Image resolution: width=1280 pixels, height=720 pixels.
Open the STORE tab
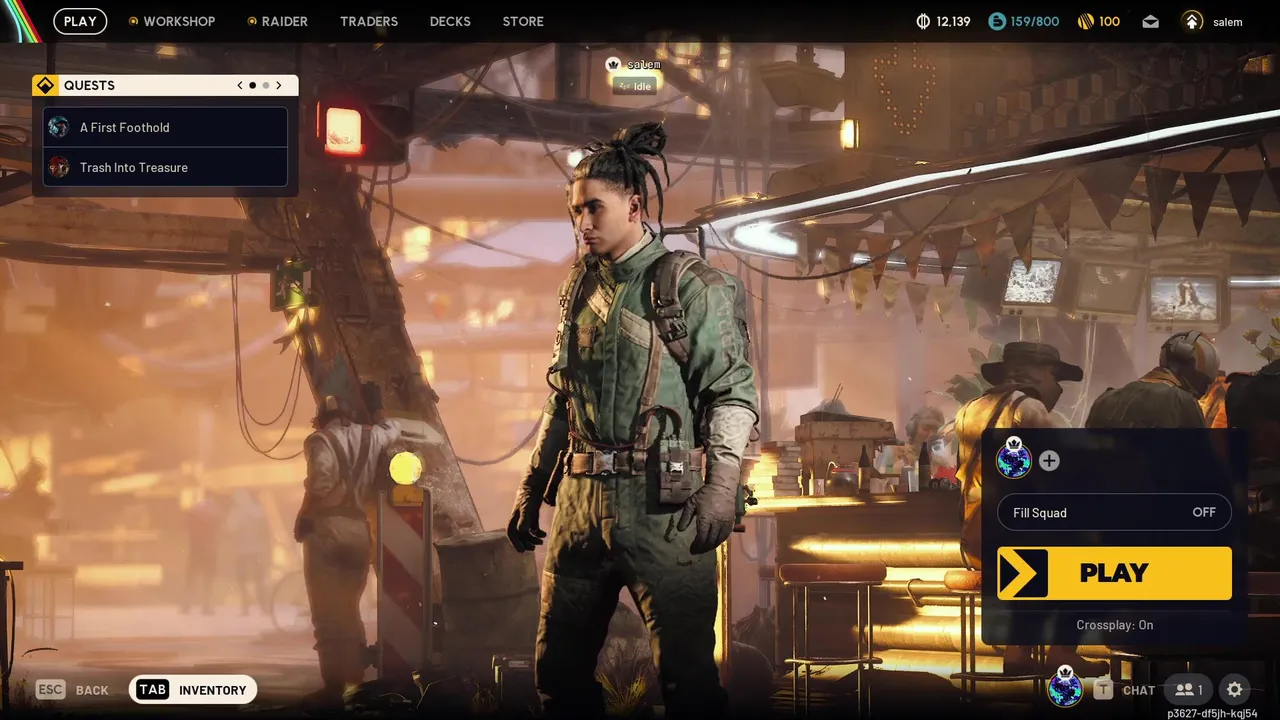tap(523, 21)
